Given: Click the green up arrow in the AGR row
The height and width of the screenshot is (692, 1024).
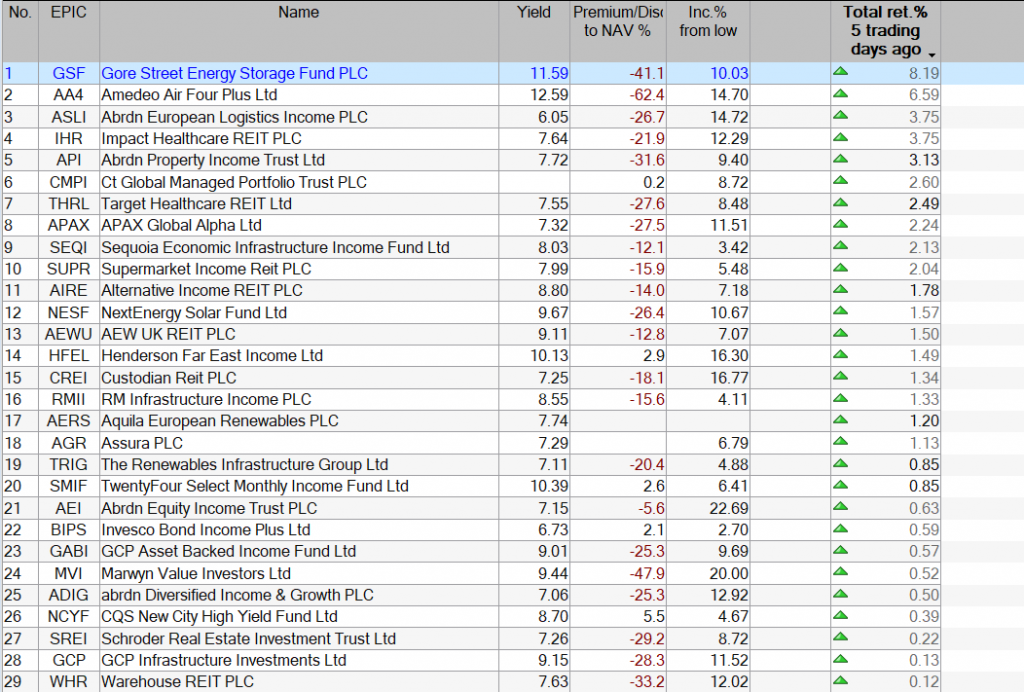Looking at the screenshot, I should point(840,441).
